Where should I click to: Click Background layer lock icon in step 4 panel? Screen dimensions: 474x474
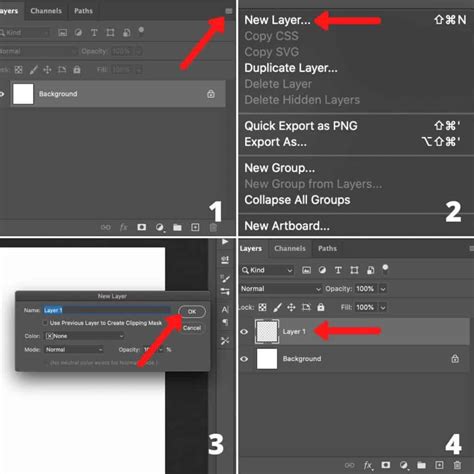(455, 359)
